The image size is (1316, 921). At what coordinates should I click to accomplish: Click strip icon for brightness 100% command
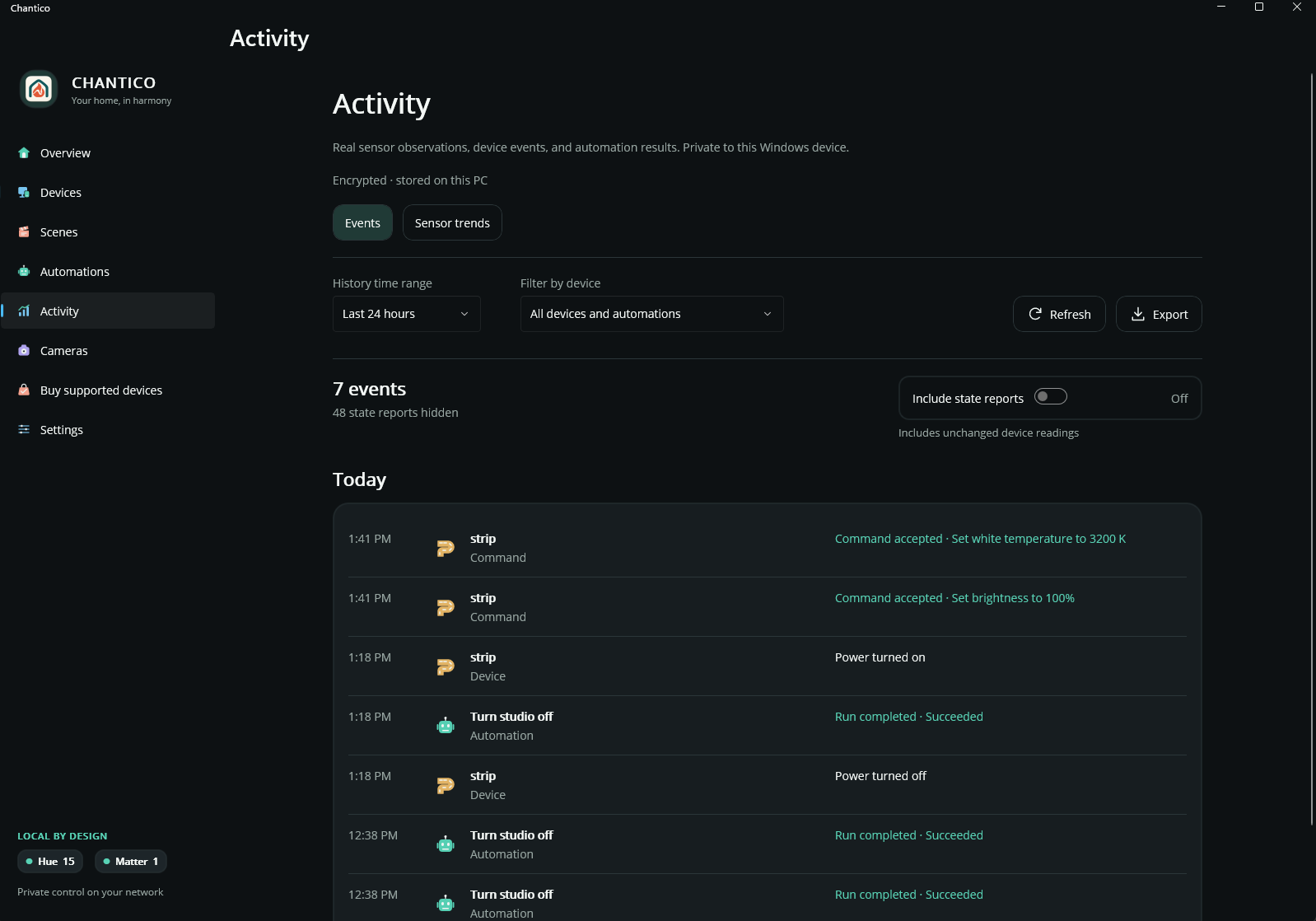pos(446,607)
